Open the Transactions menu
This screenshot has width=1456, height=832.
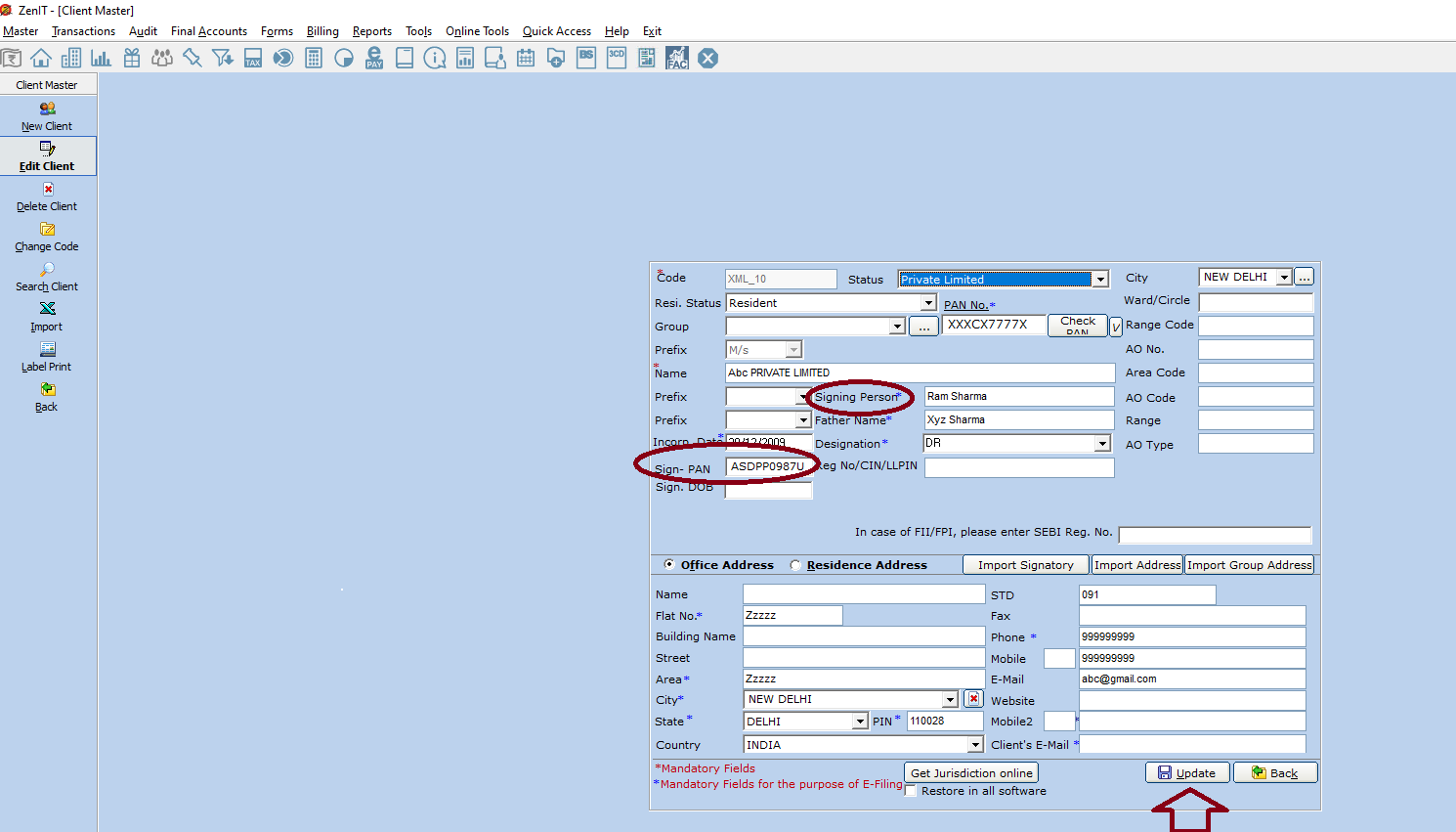[x=83, y=31]
